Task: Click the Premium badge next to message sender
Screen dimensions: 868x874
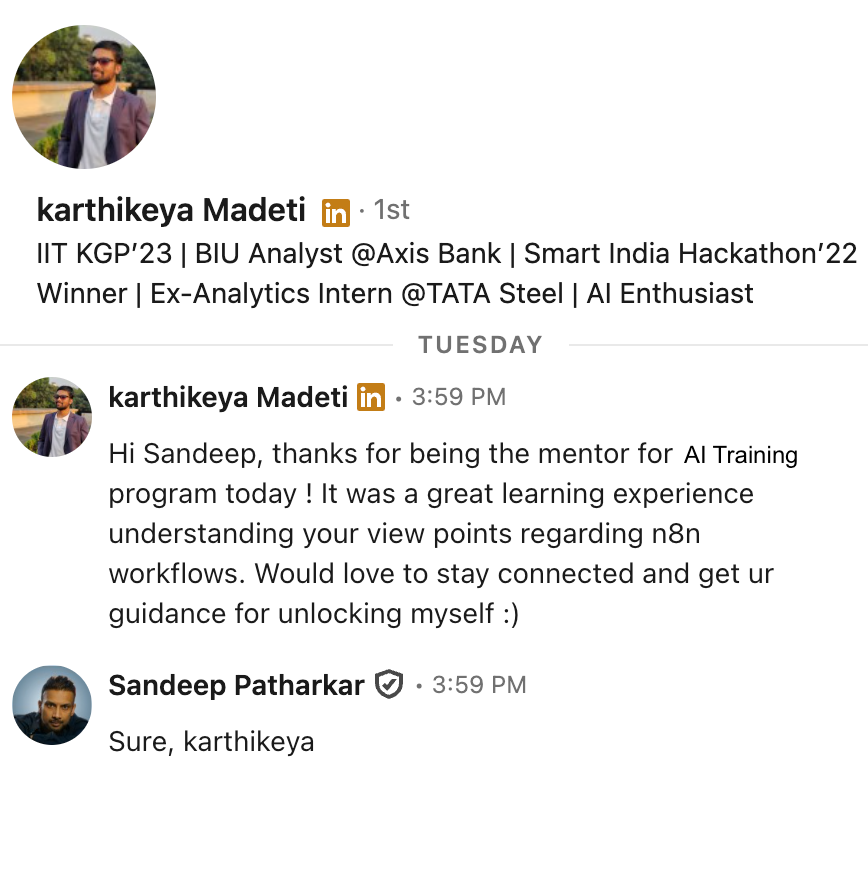Action: [x=371, y=397]
